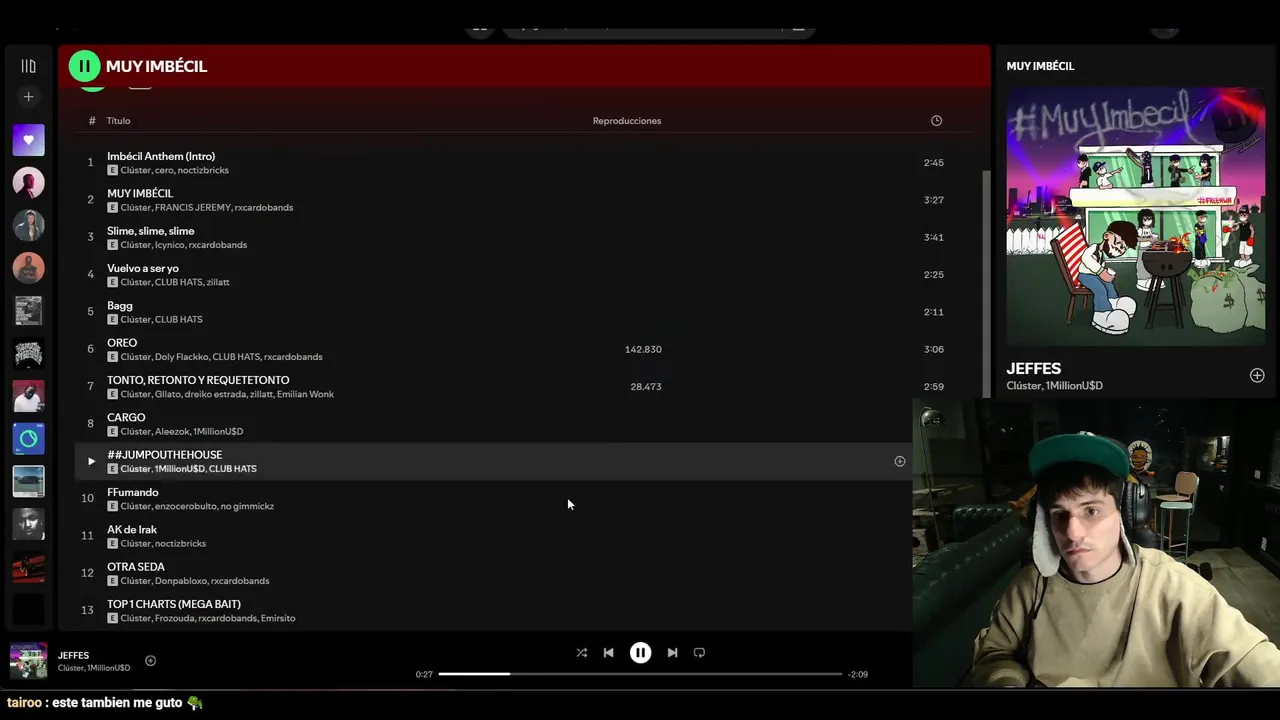
Task: Open blue circular logo playlist in sidebar
Action: [28, 439]
